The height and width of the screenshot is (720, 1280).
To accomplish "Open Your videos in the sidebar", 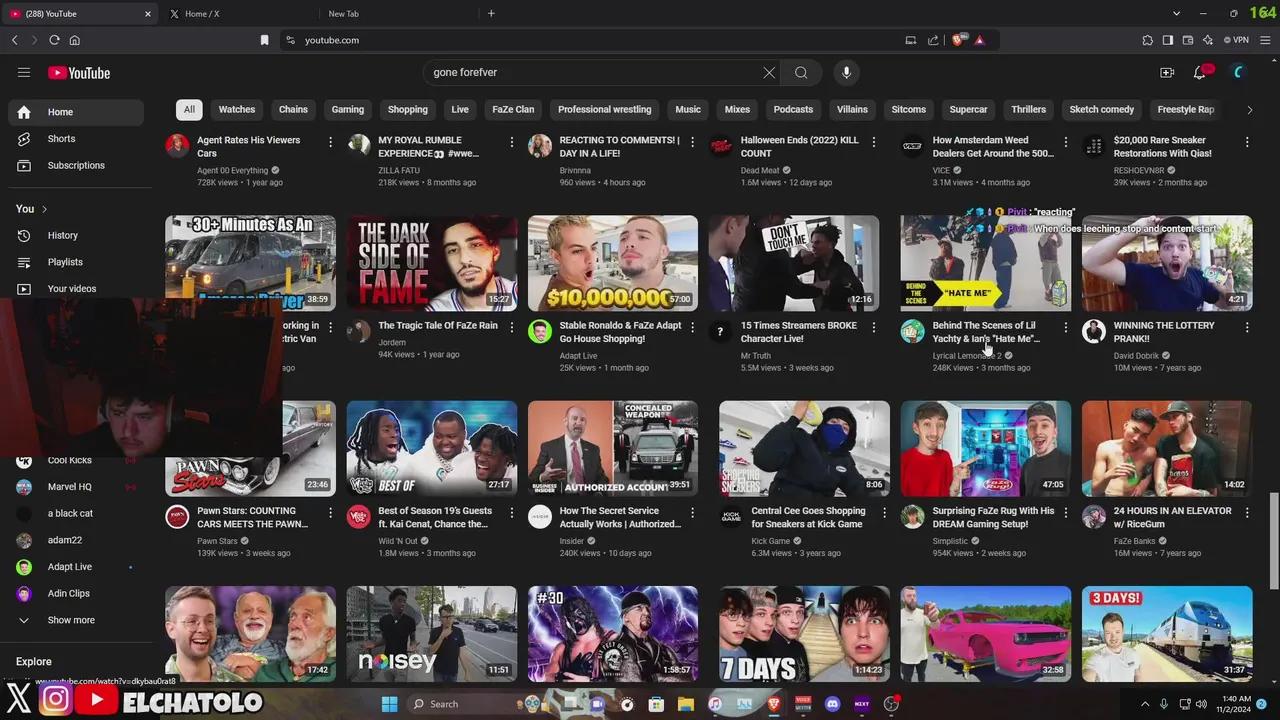I will point(76,289).
